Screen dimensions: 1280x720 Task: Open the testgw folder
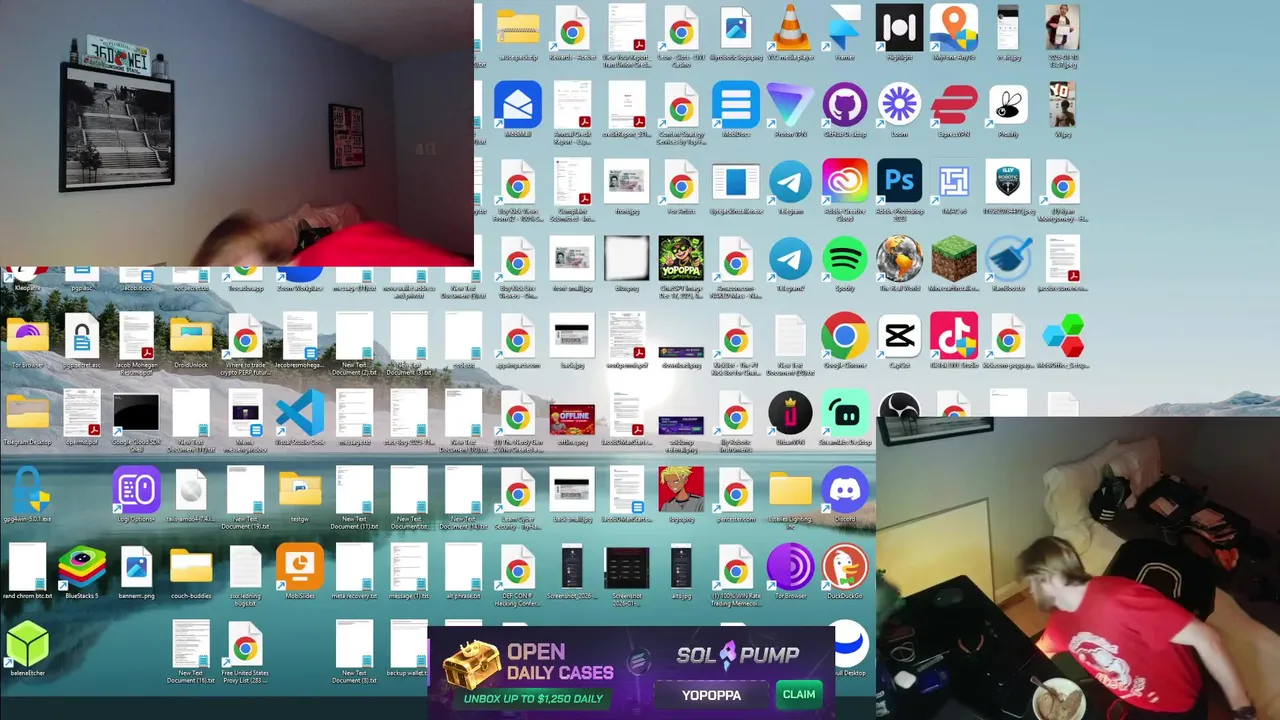[x=300, y=491]
